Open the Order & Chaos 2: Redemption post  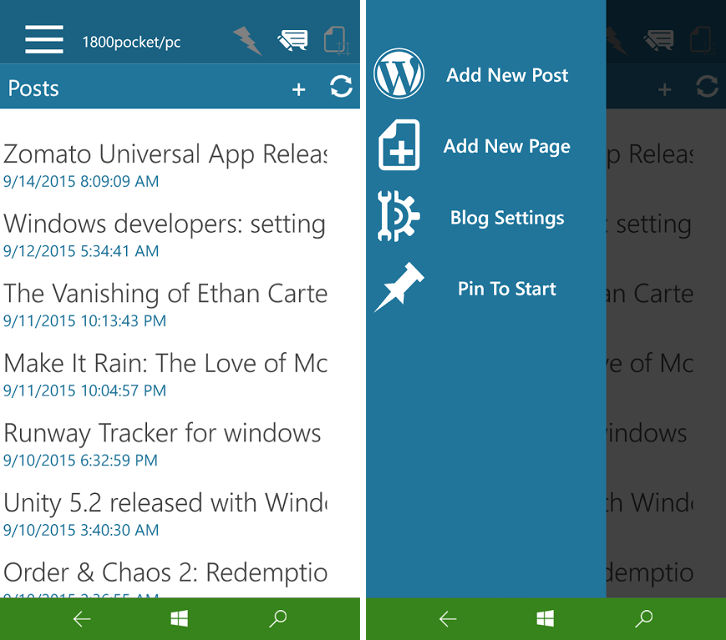165,572
